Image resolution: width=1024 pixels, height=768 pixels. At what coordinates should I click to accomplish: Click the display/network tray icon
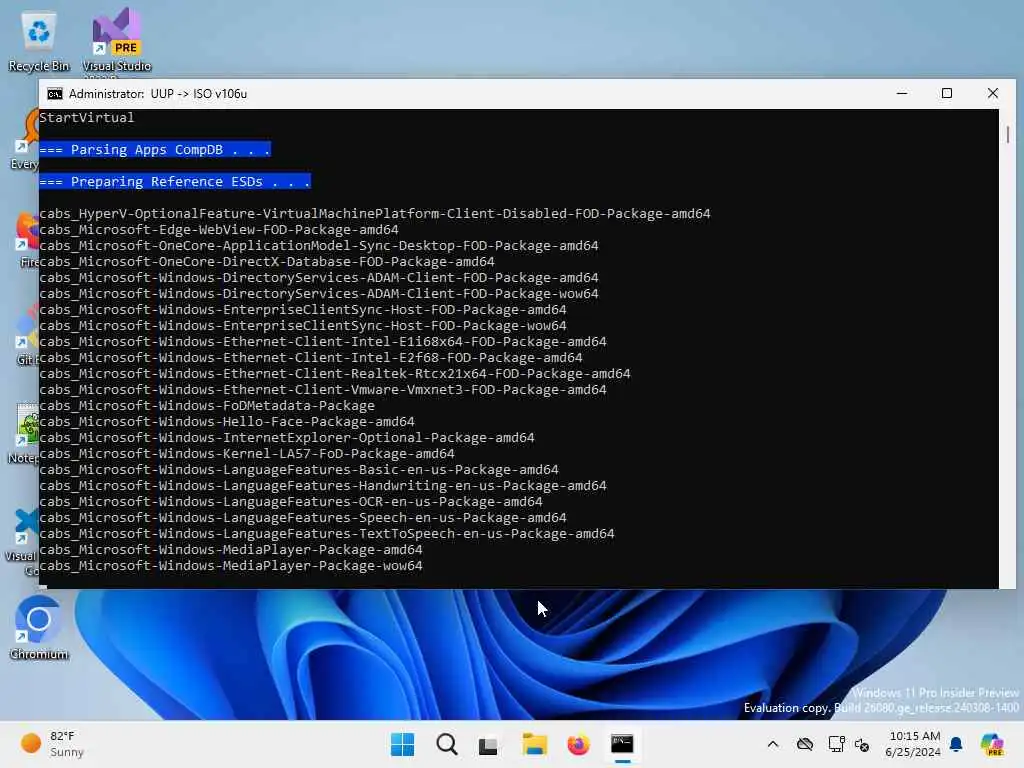click(x=836, y=744)
